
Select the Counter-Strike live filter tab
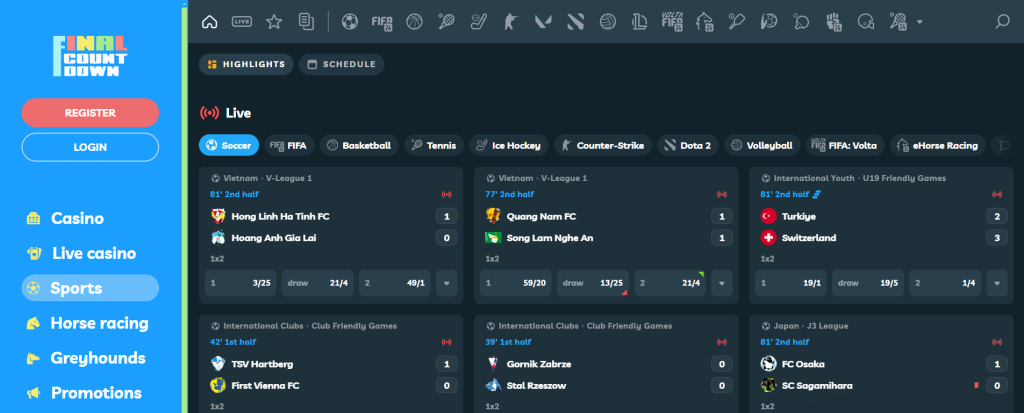point(603,145)
